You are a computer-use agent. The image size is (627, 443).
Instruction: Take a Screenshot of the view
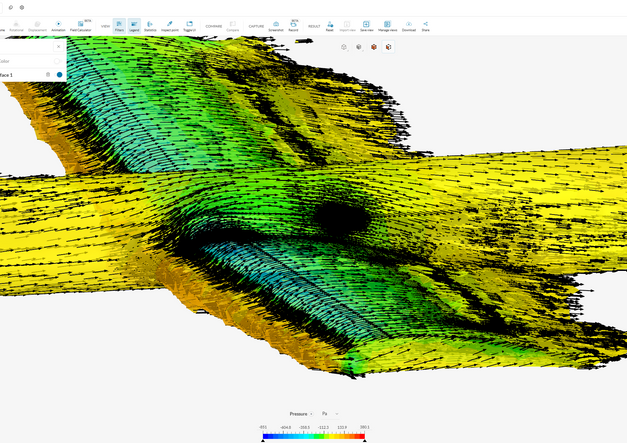click(x=276, y=26)
